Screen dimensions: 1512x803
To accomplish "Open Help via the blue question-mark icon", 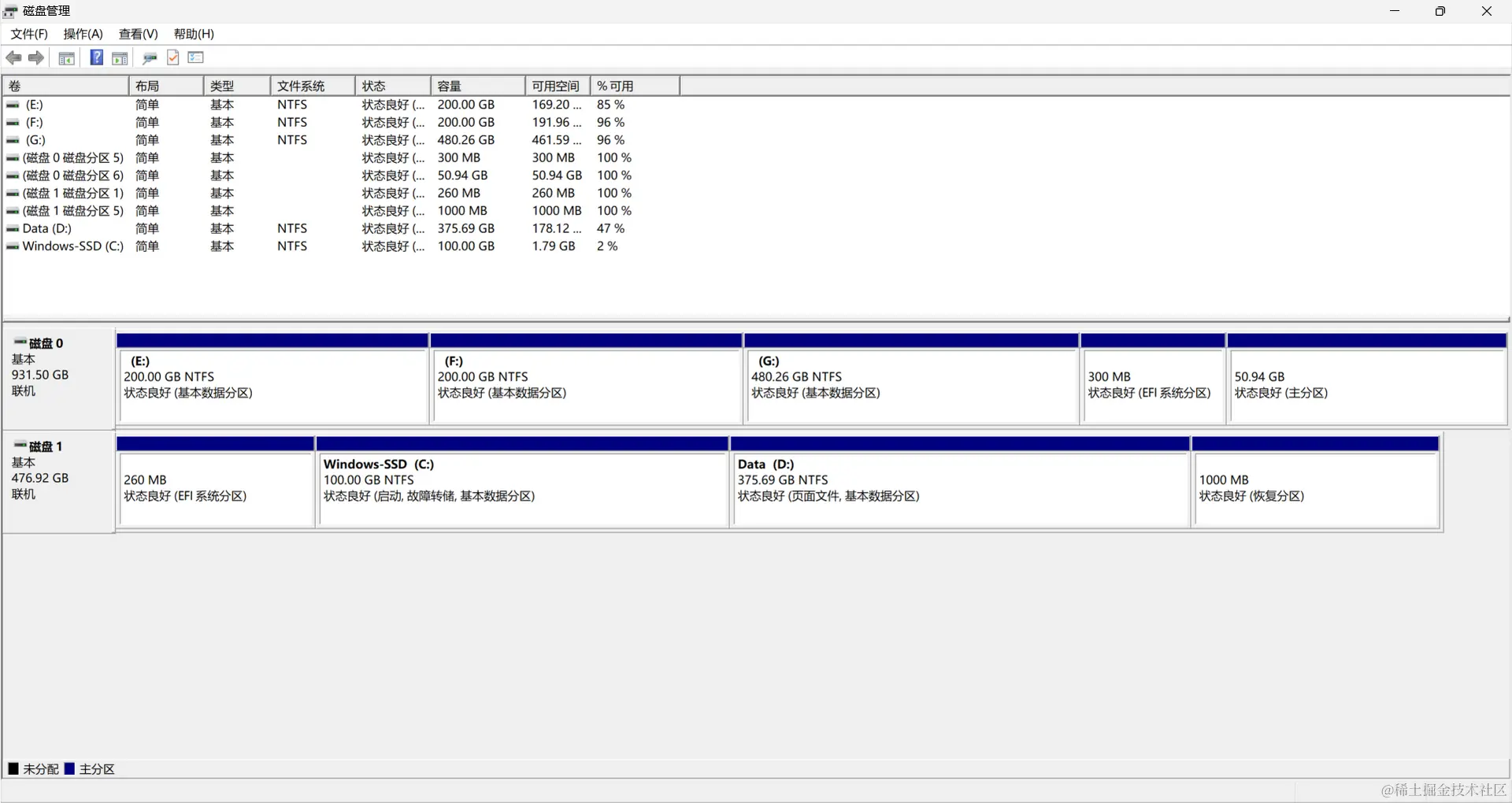I will 96,57.
